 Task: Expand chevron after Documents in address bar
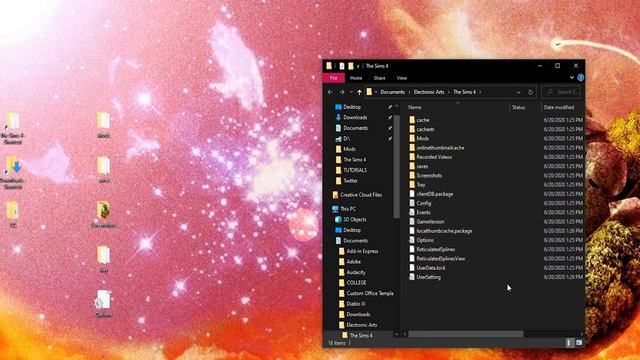pyautogui.click(x=409, y=92)
